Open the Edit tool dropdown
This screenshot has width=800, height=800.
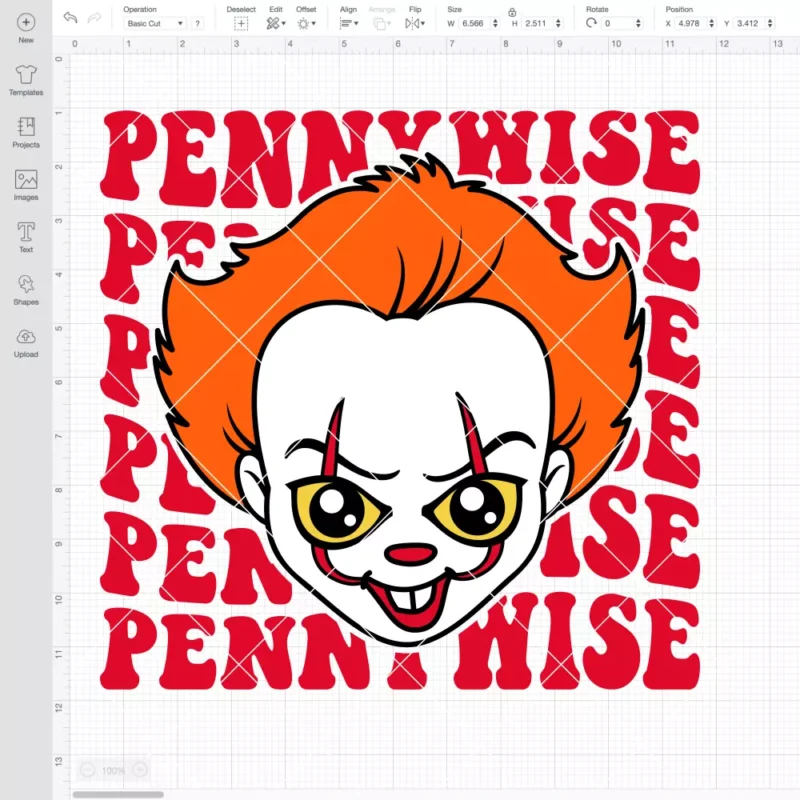(276, 23)
